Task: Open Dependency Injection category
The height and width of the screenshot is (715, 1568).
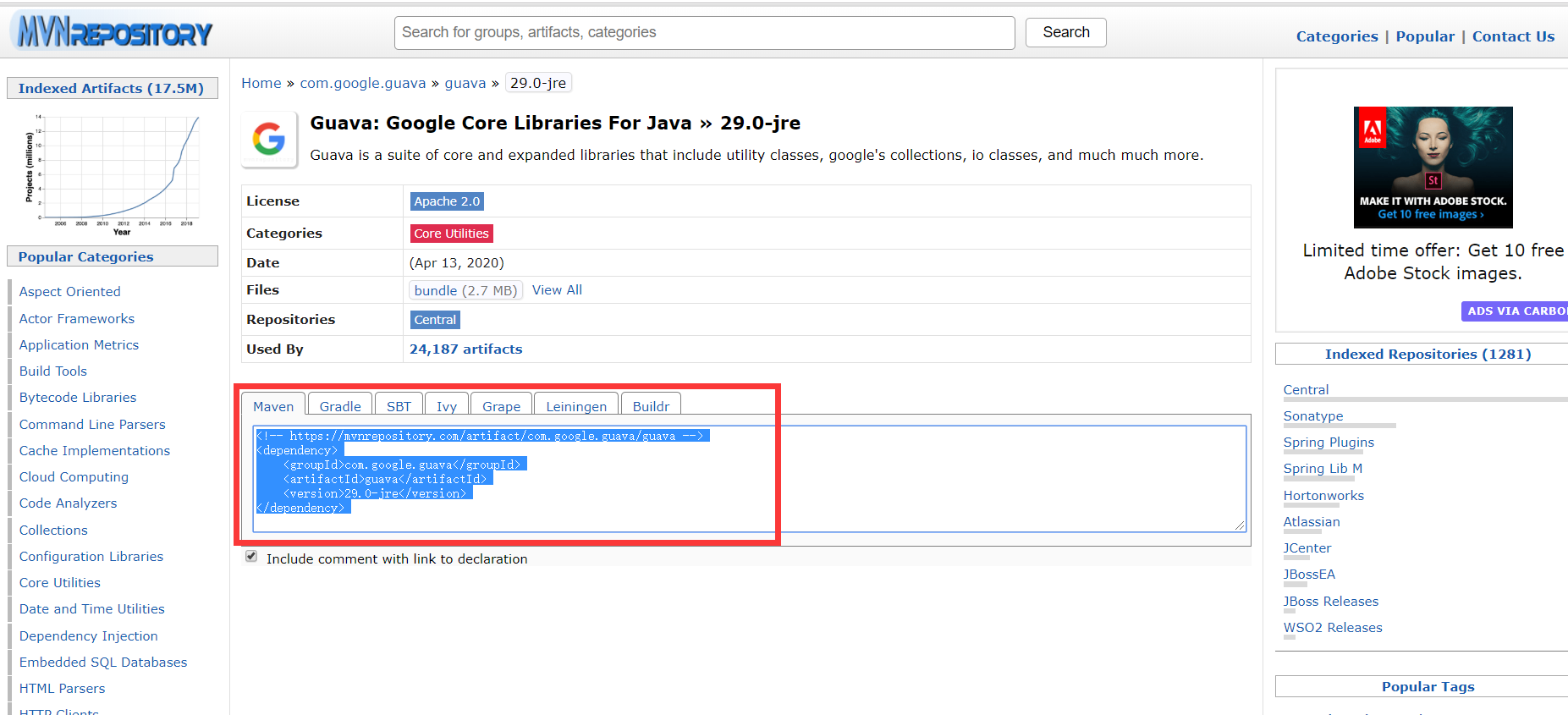Action: point(89,636)
